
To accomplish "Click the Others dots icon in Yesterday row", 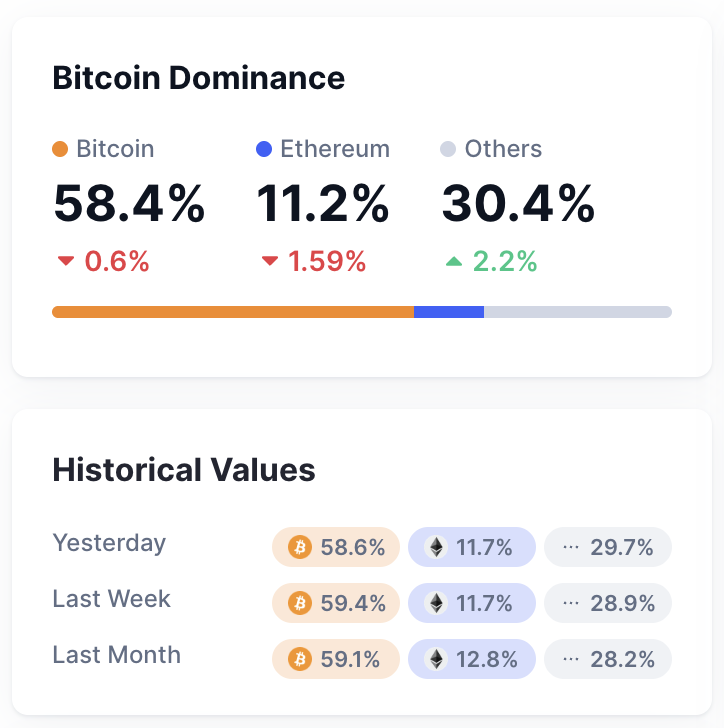I will point(571,547).
